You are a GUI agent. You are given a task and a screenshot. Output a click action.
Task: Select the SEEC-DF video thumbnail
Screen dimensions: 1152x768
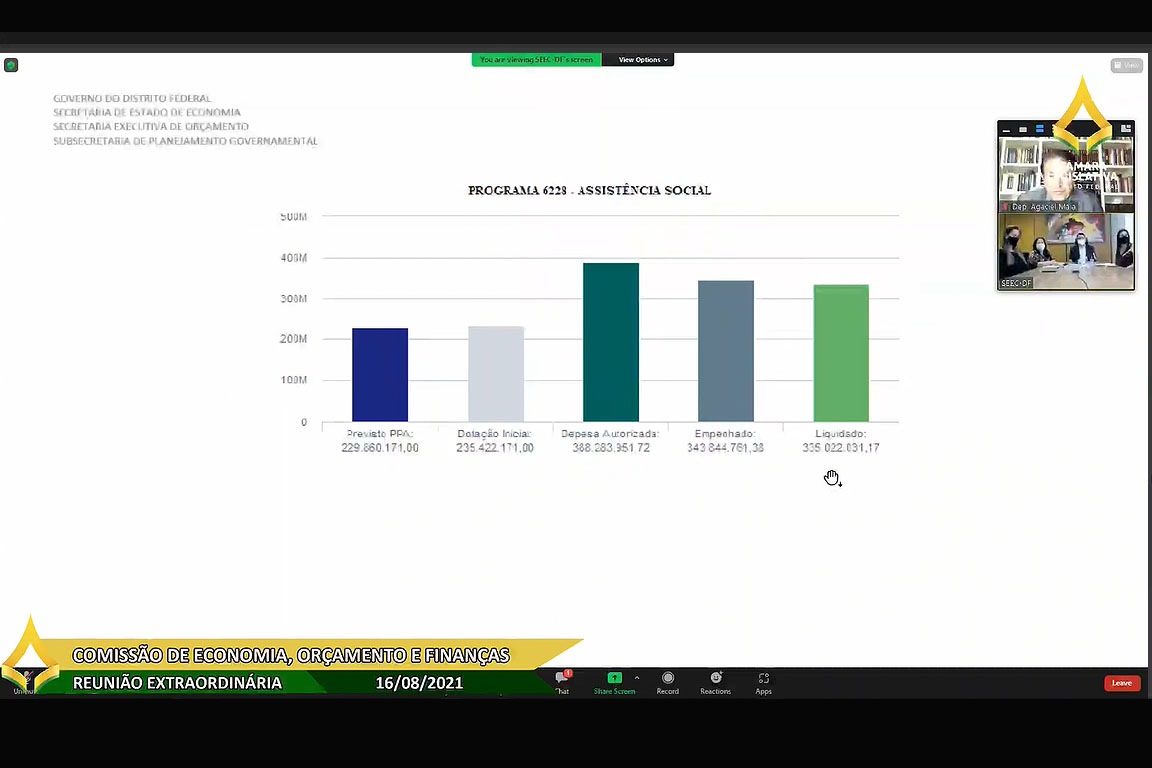click(x=1066, y=251)
